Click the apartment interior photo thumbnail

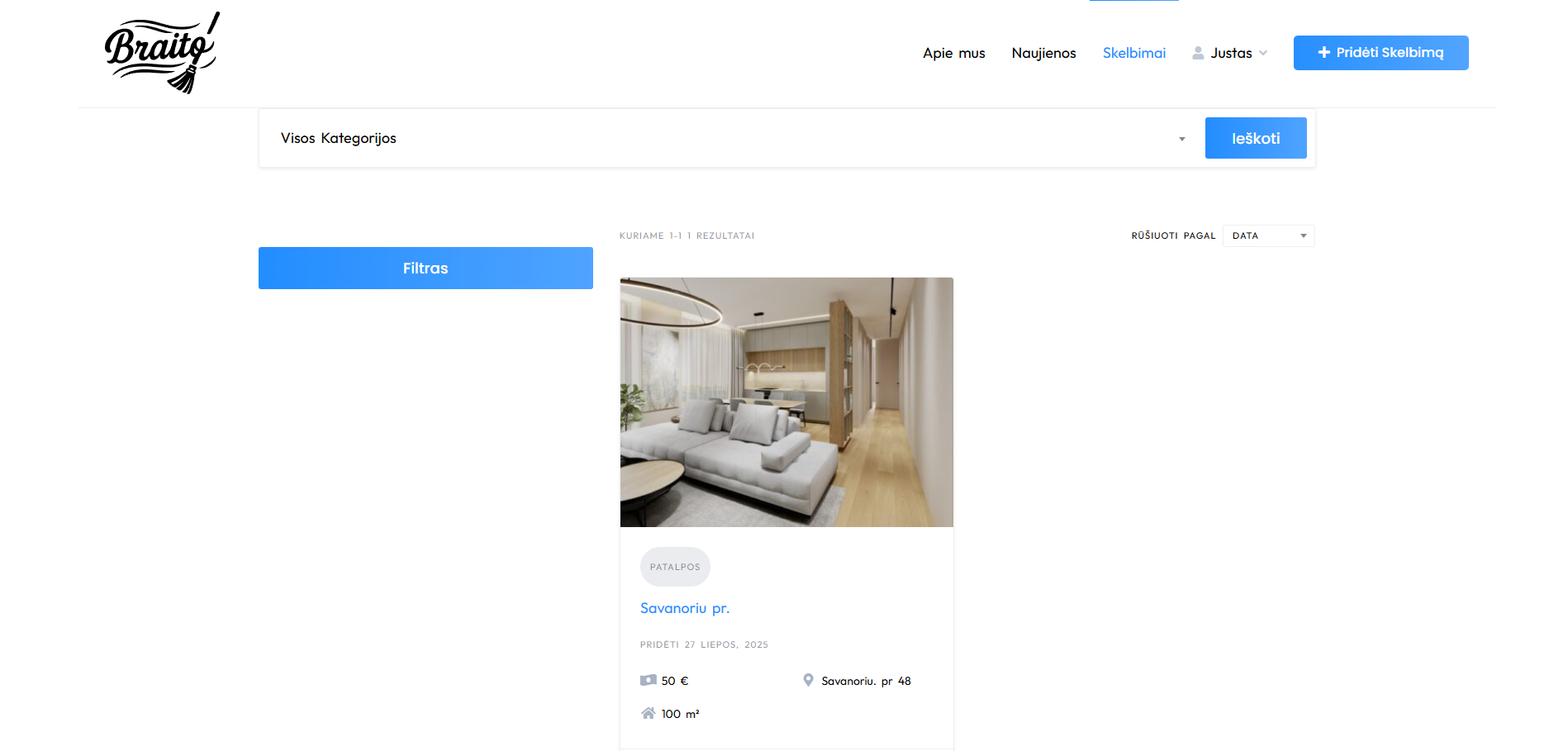pyautogui.click(x=786, y=402)
